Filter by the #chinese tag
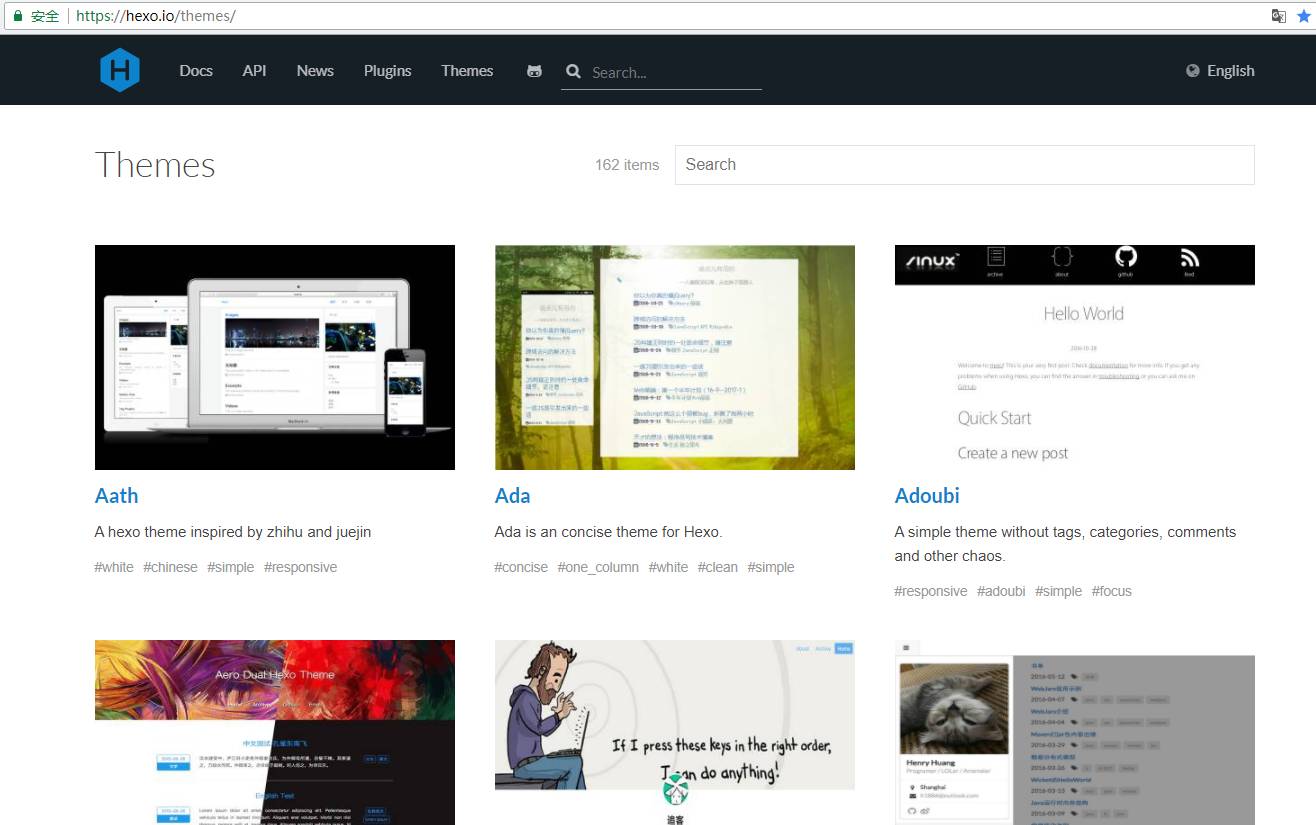 pyautogui.click(x=170, y=567)
